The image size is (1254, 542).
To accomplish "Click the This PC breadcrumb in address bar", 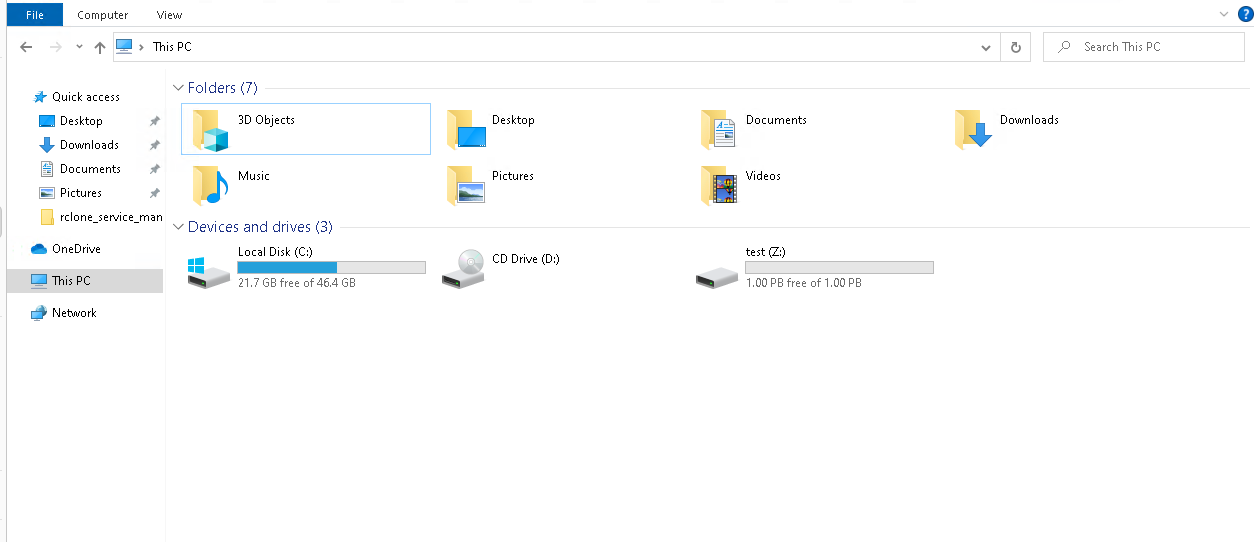I will click(172, 47).
